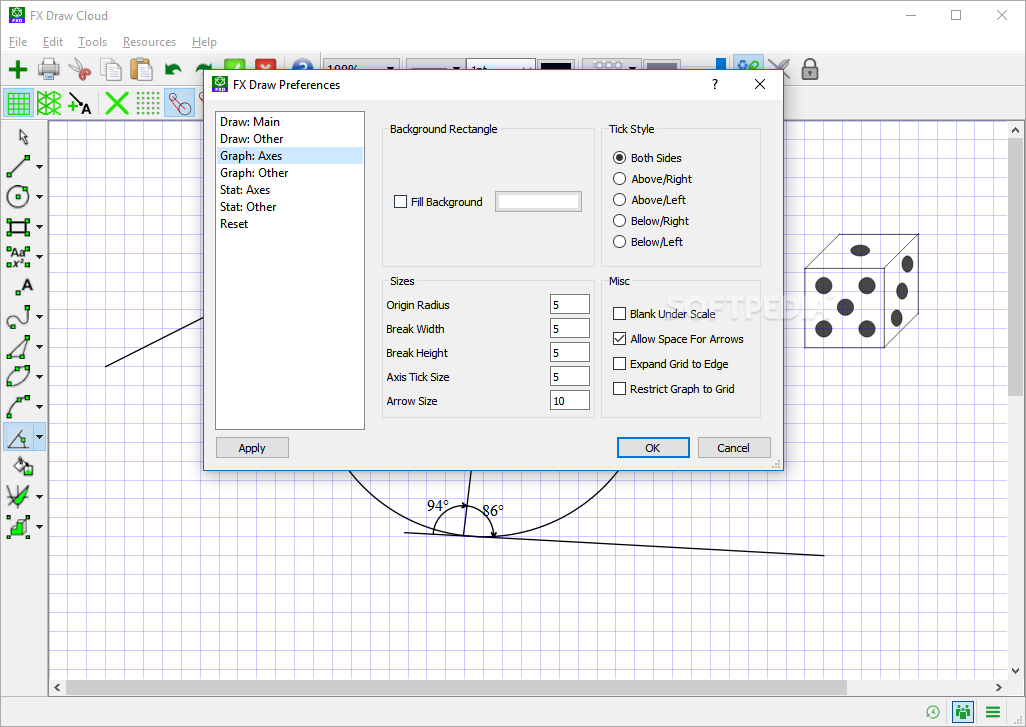The height and width of the screenshot is (727, 1026).
Task: Click the Cut scissors icon
Action: [80, 69]
